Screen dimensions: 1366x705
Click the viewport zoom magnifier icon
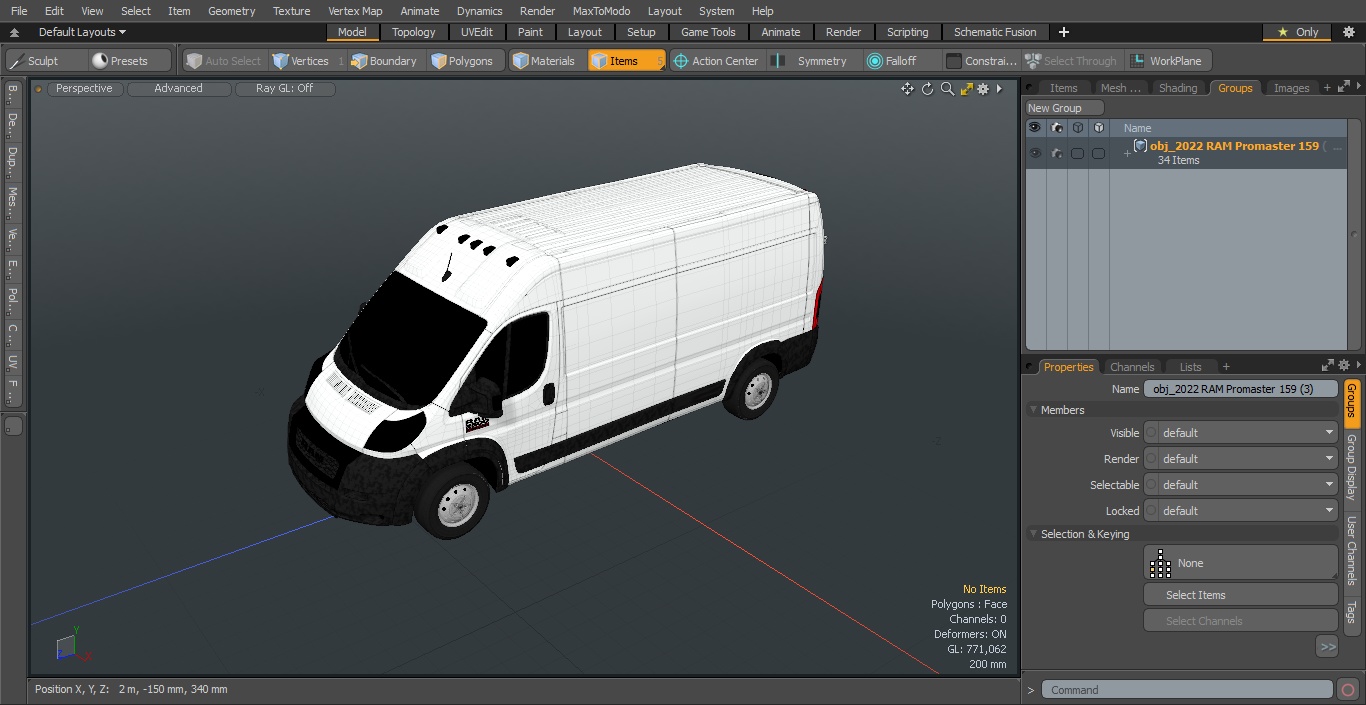947,89
